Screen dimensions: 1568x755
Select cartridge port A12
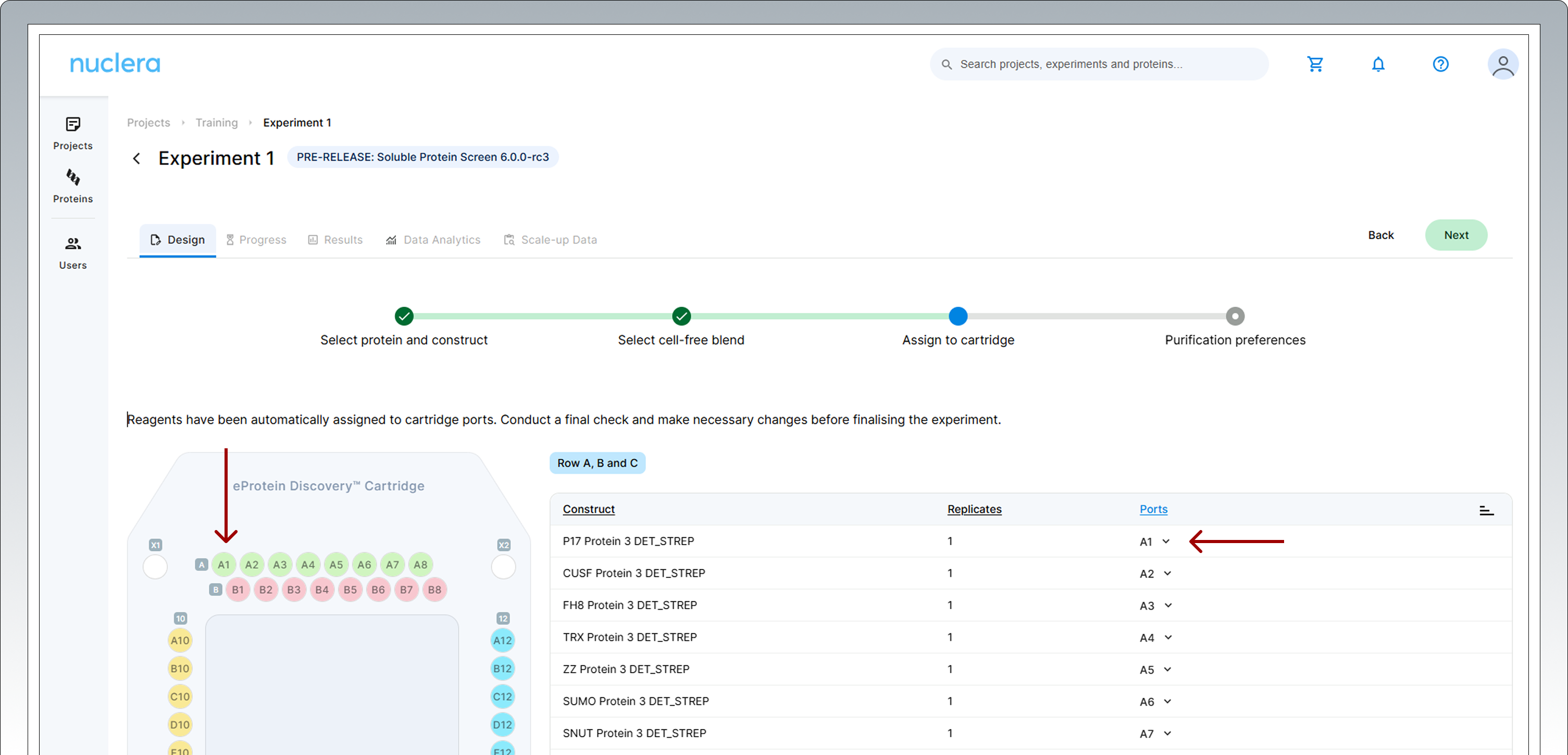502,640
